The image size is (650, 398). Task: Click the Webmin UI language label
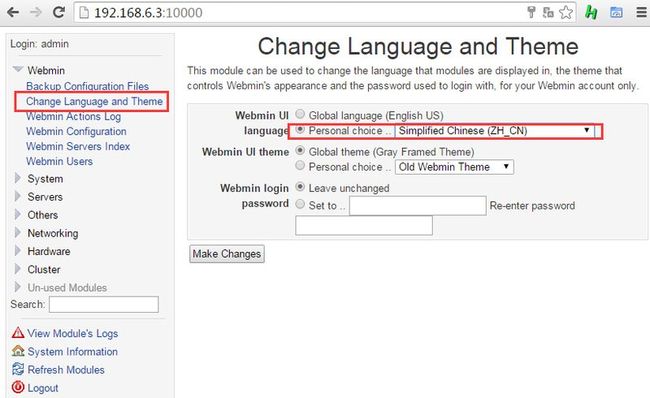pyautogui.click(x=262, y=123)
